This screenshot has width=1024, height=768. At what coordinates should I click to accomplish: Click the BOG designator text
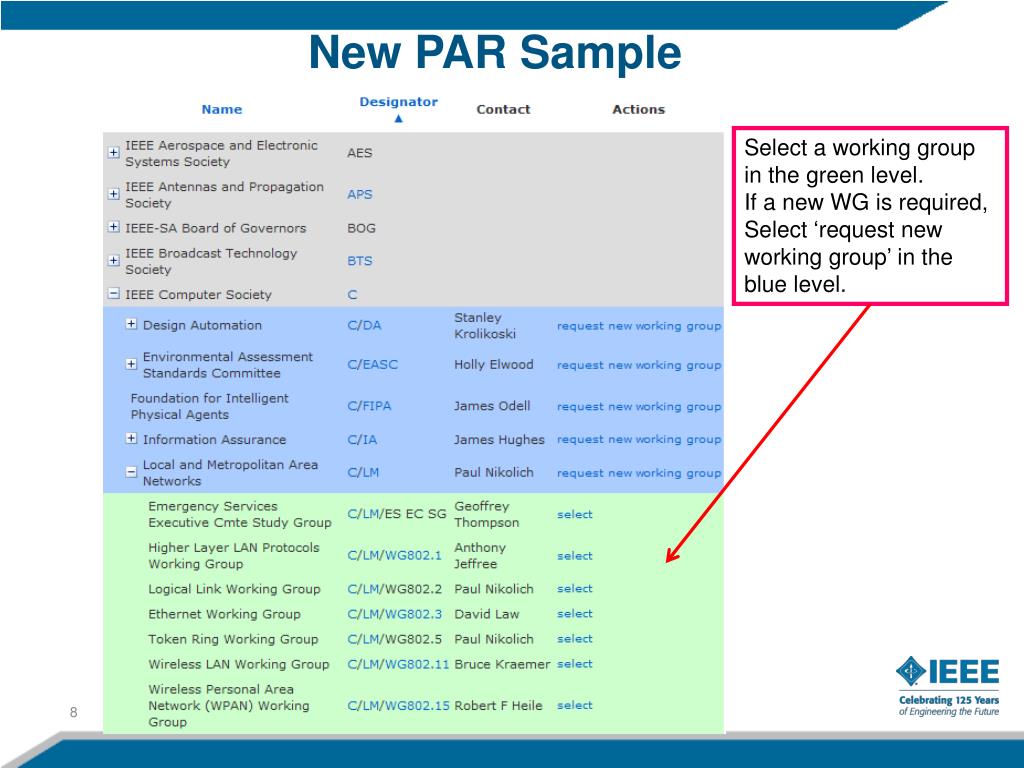click(361, 228)
